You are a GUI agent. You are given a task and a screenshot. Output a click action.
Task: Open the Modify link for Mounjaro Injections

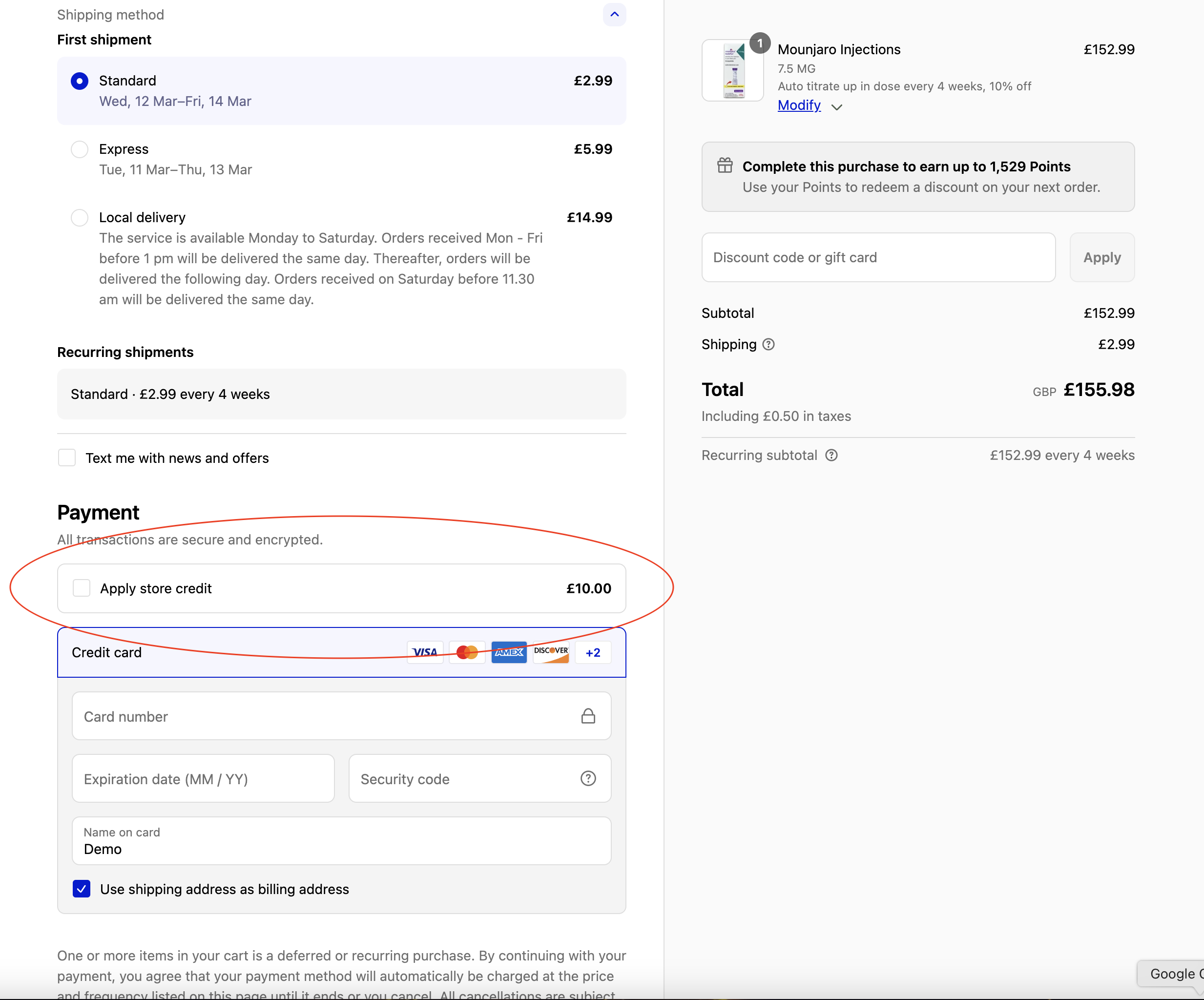[x=799, y=105]
